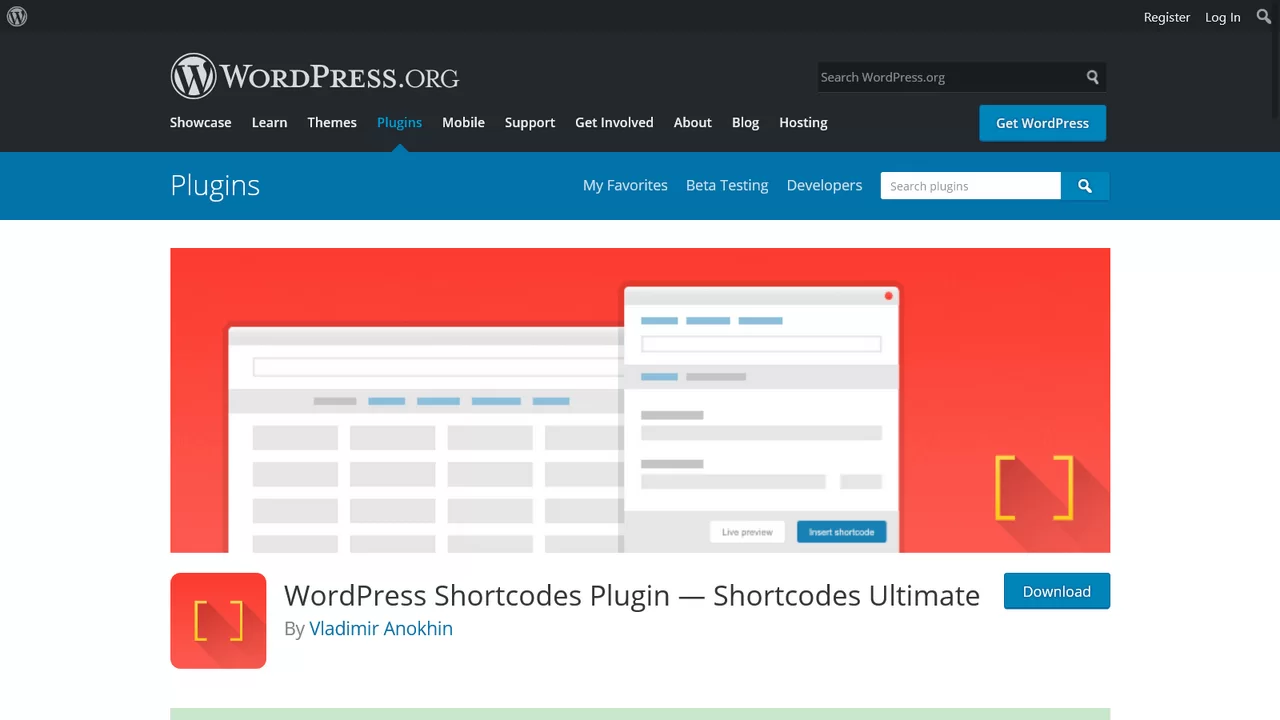Focus the Search plugins input field
Screen dimensions: 1280x720
[970, 186]
